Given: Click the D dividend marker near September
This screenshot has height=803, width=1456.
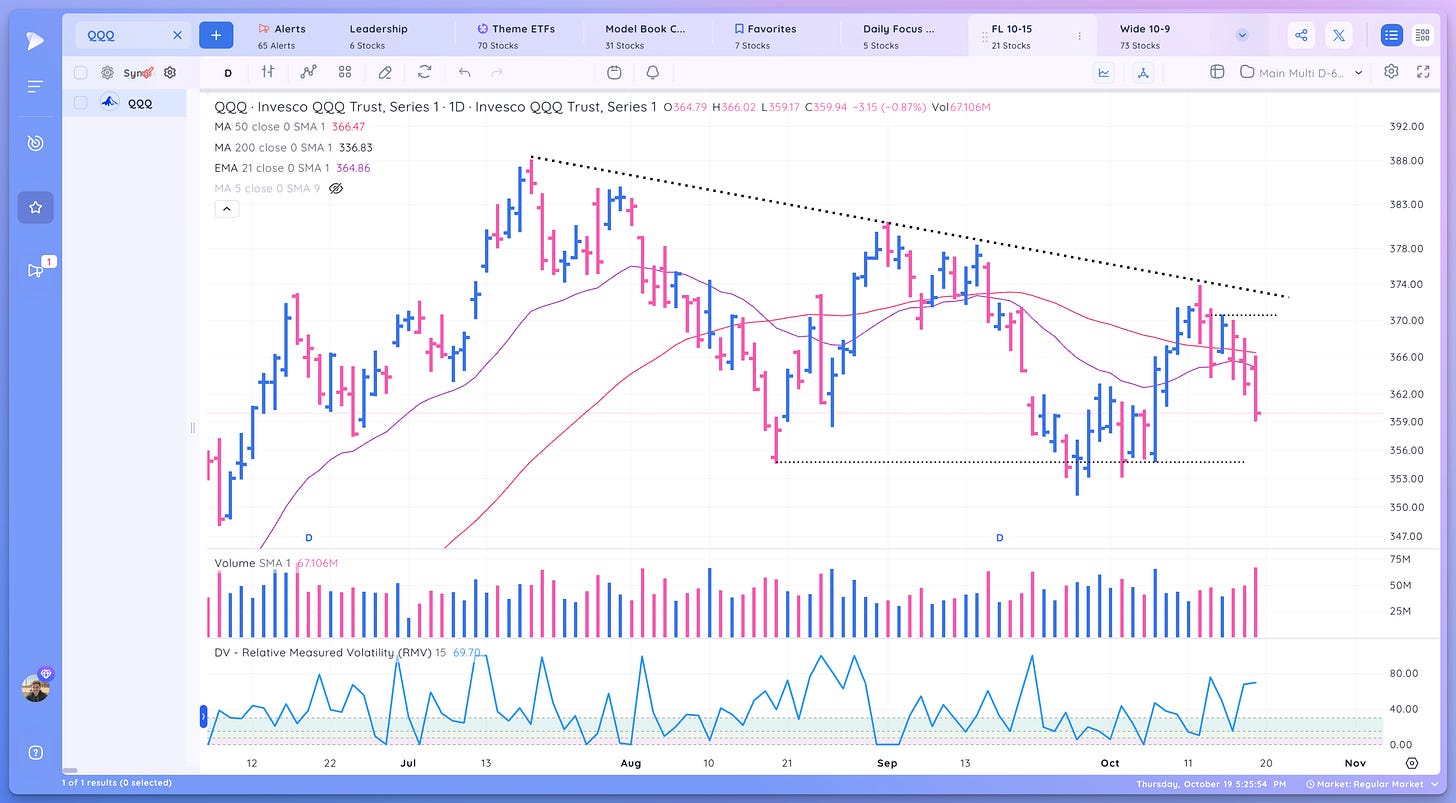Looking at the screenshot, I should (x=999, y=538).
